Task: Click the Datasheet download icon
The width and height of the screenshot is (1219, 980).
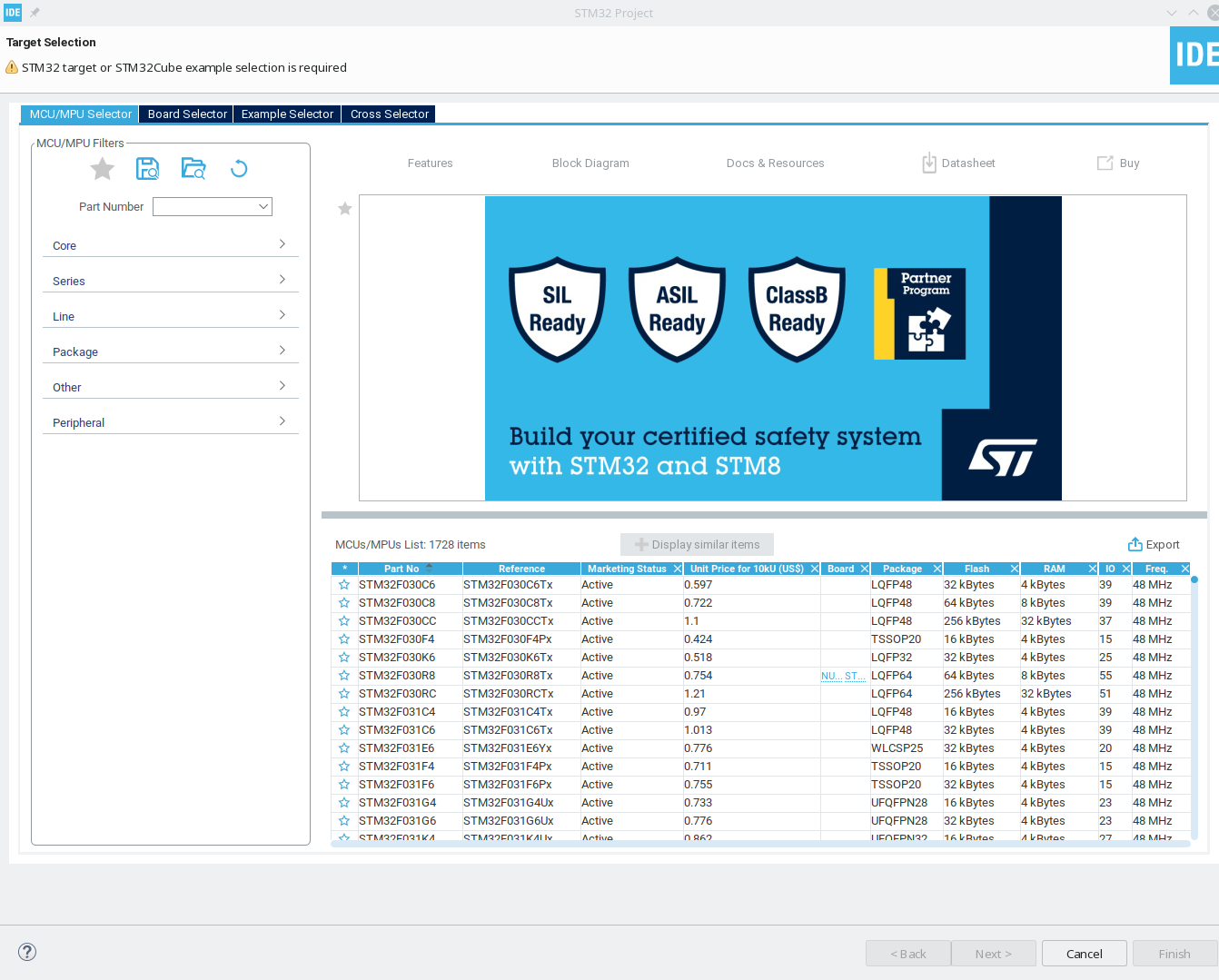Action: click(929, 163)
